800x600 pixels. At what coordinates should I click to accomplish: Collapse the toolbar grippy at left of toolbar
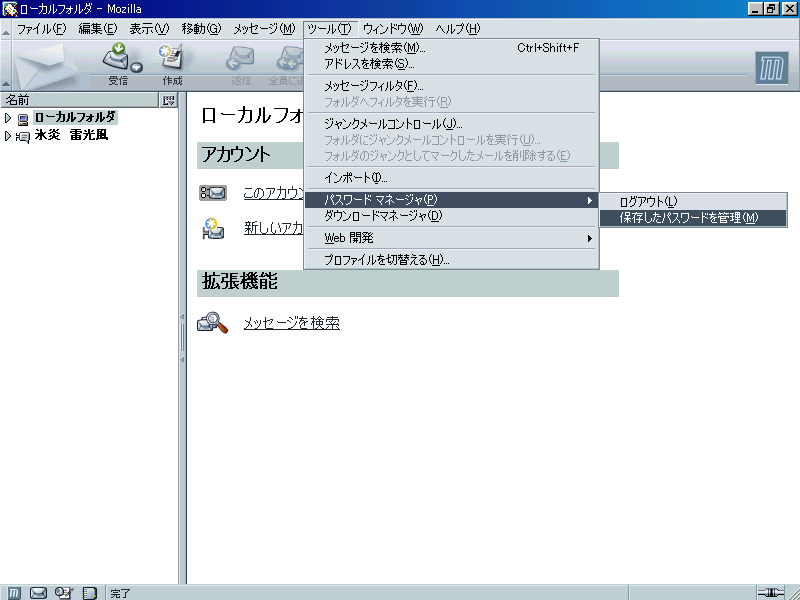6,66
